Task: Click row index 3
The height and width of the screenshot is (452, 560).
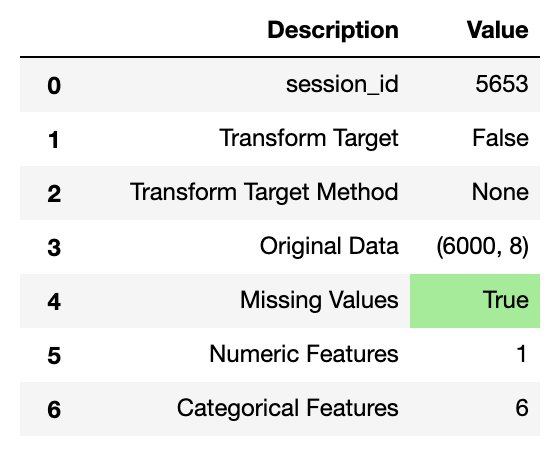Action: (54, 248)
